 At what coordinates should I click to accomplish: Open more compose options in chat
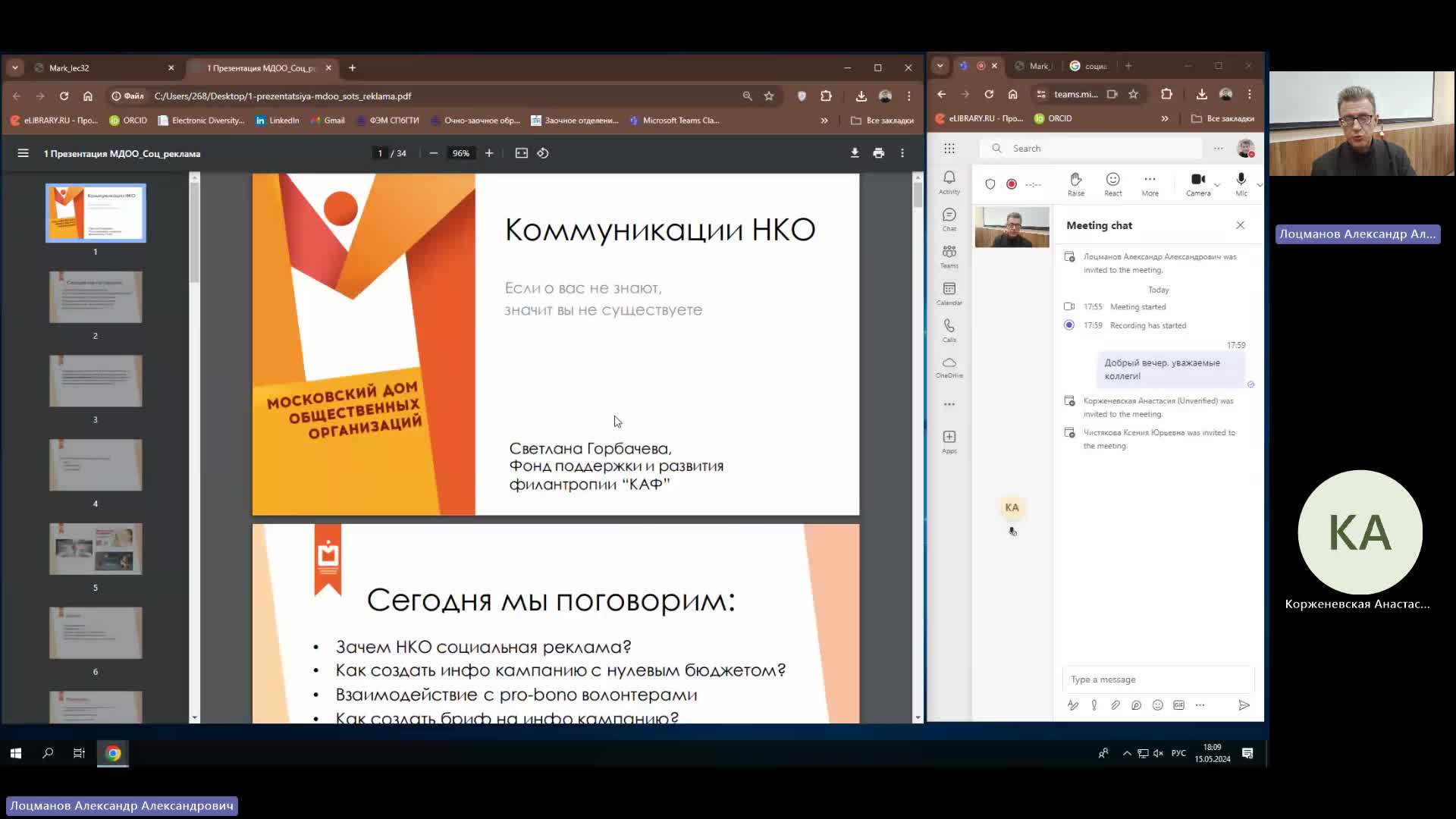point(1200,705)
